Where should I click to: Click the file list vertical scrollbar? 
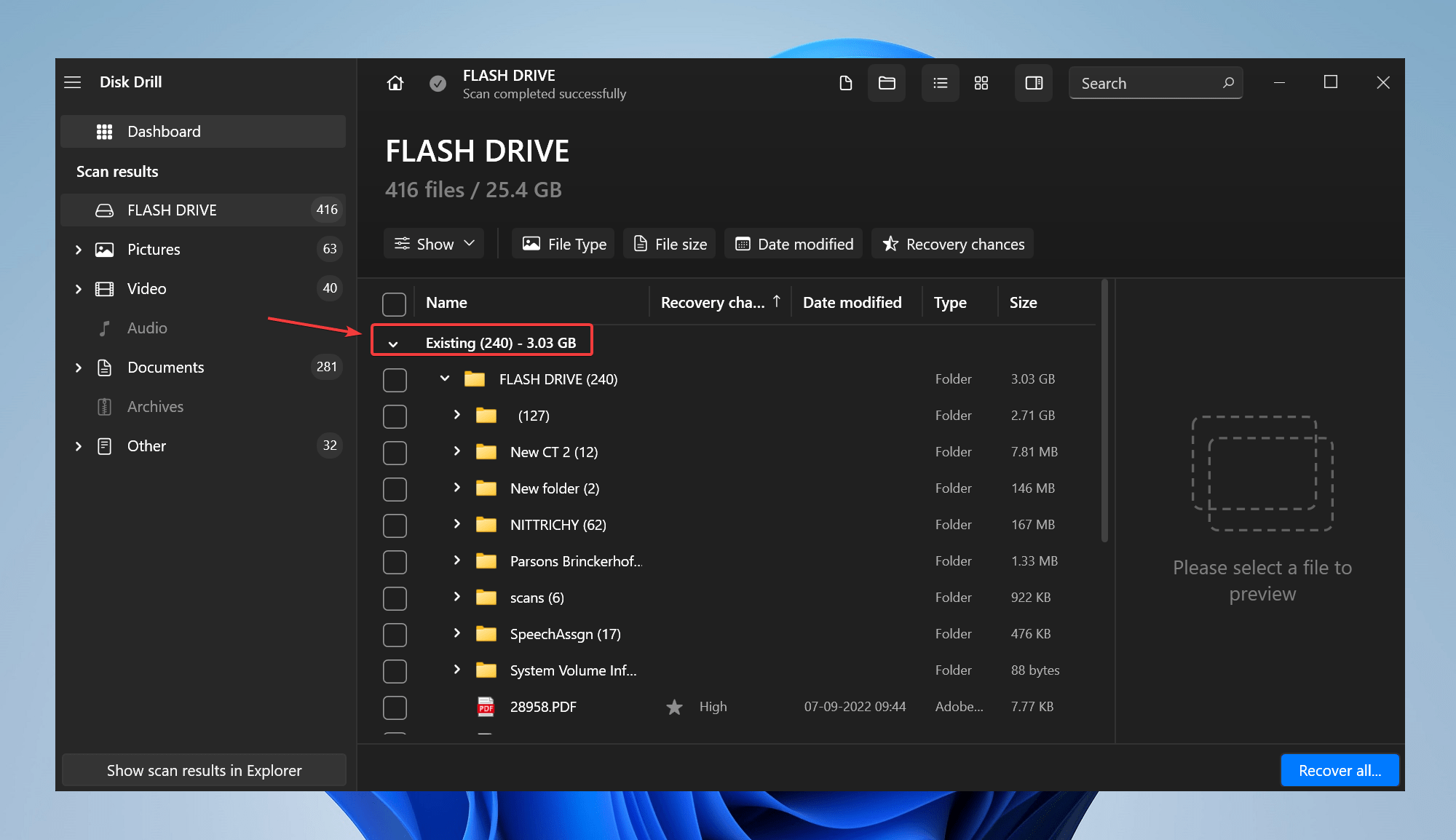[x=1104, y=411]
